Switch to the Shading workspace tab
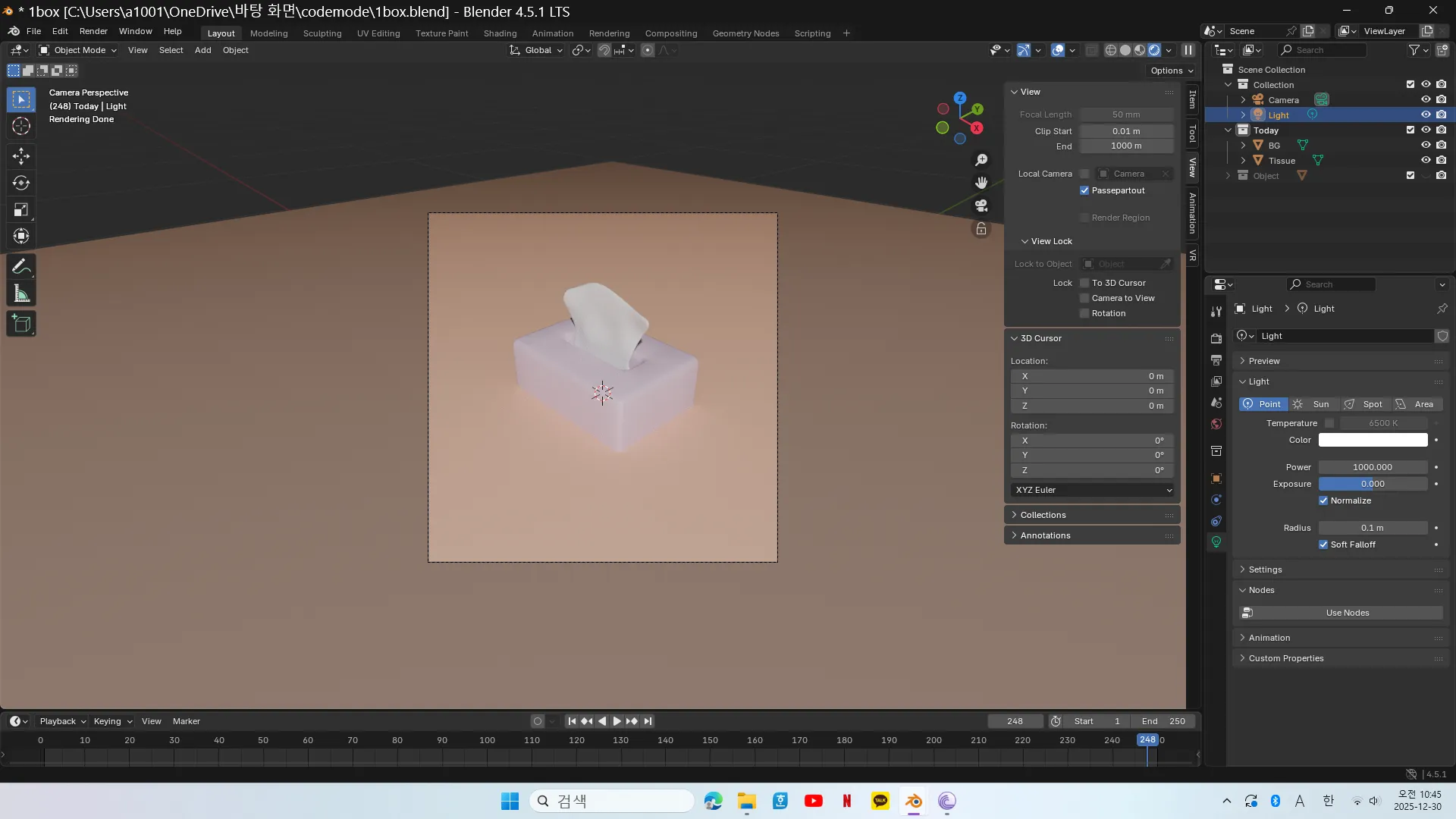This screenshot has width=1456, height=819. click(x=500, y=33)
